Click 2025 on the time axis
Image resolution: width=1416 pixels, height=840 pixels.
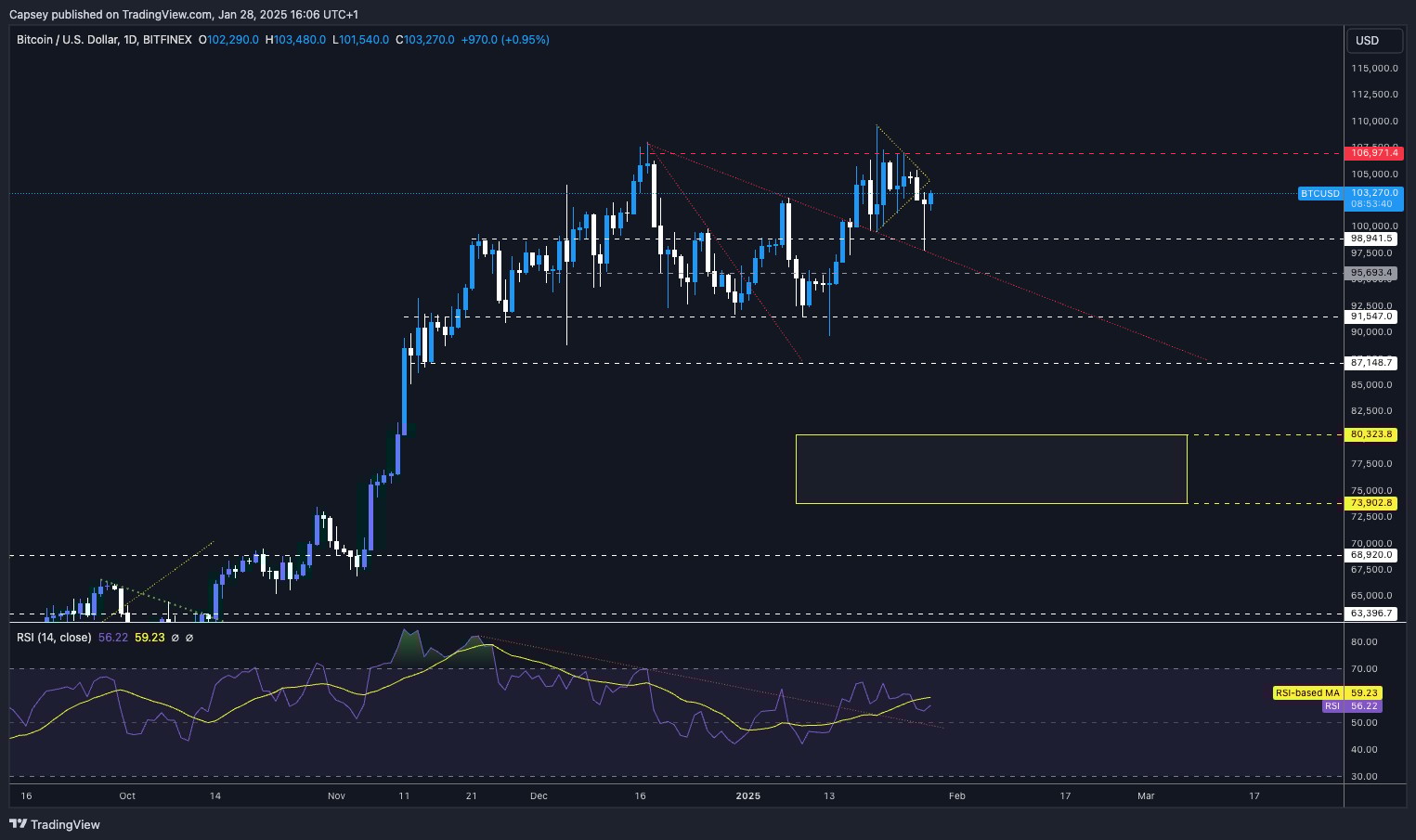(747, 796)
